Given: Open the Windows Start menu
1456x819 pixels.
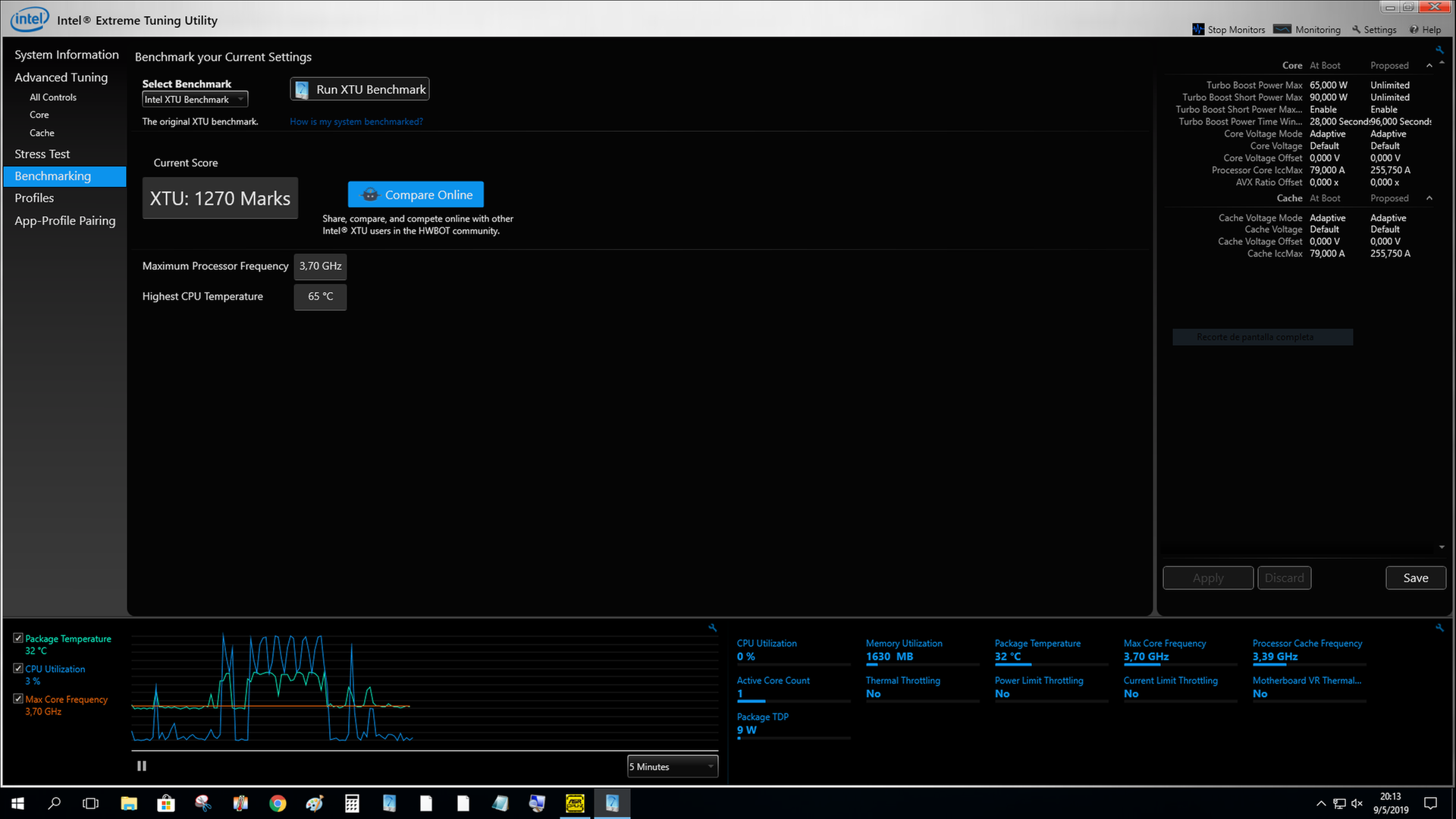Looking at the screenshot, I should tap(17, 803).
